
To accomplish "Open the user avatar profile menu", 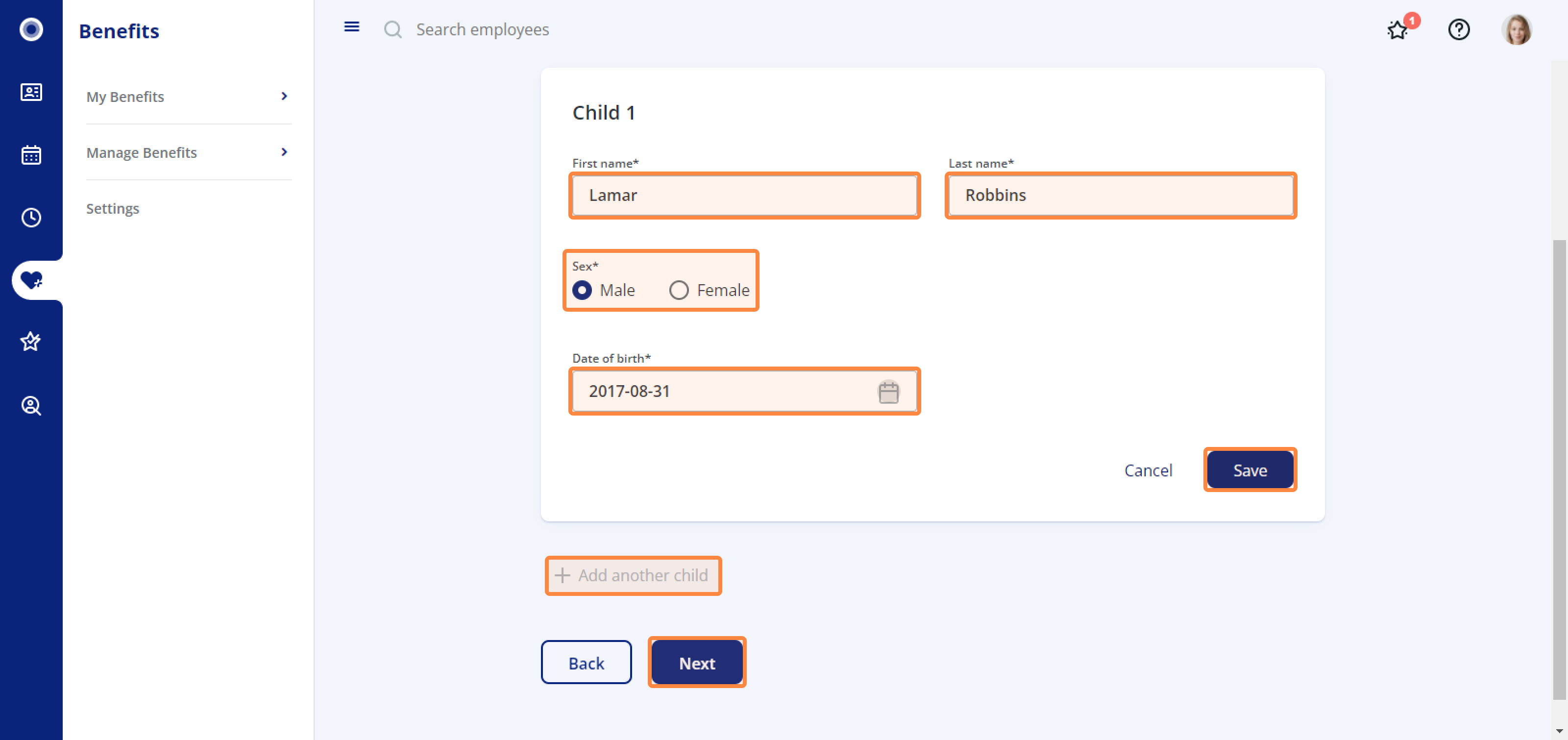I will click(1517, 29).
